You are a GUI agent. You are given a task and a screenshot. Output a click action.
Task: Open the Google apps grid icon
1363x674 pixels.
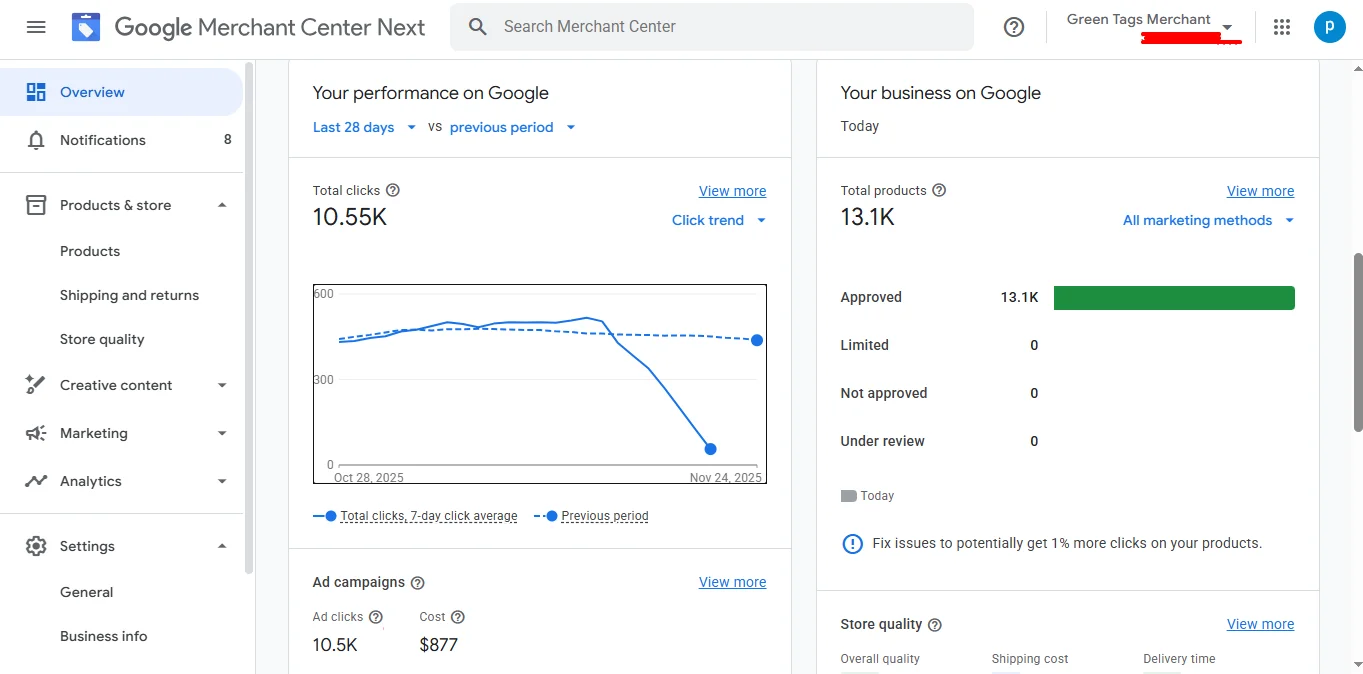pyautogui.click(x=1282, y=27)
